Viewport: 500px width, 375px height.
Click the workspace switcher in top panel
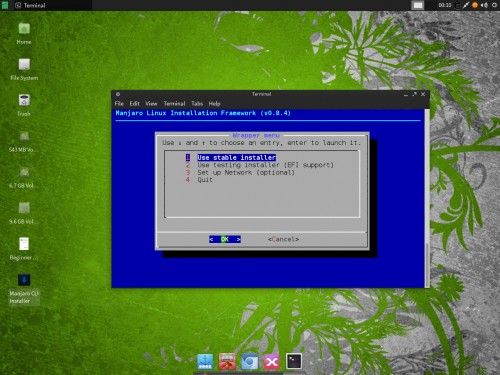pyautogui.click(x=418, y=5)
